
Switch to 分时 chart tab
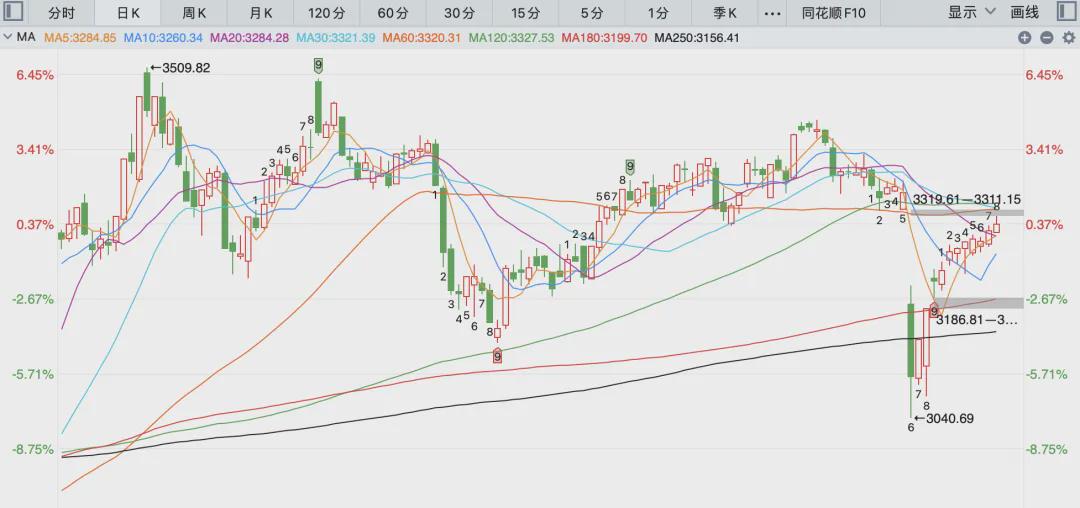pos(61,13)
